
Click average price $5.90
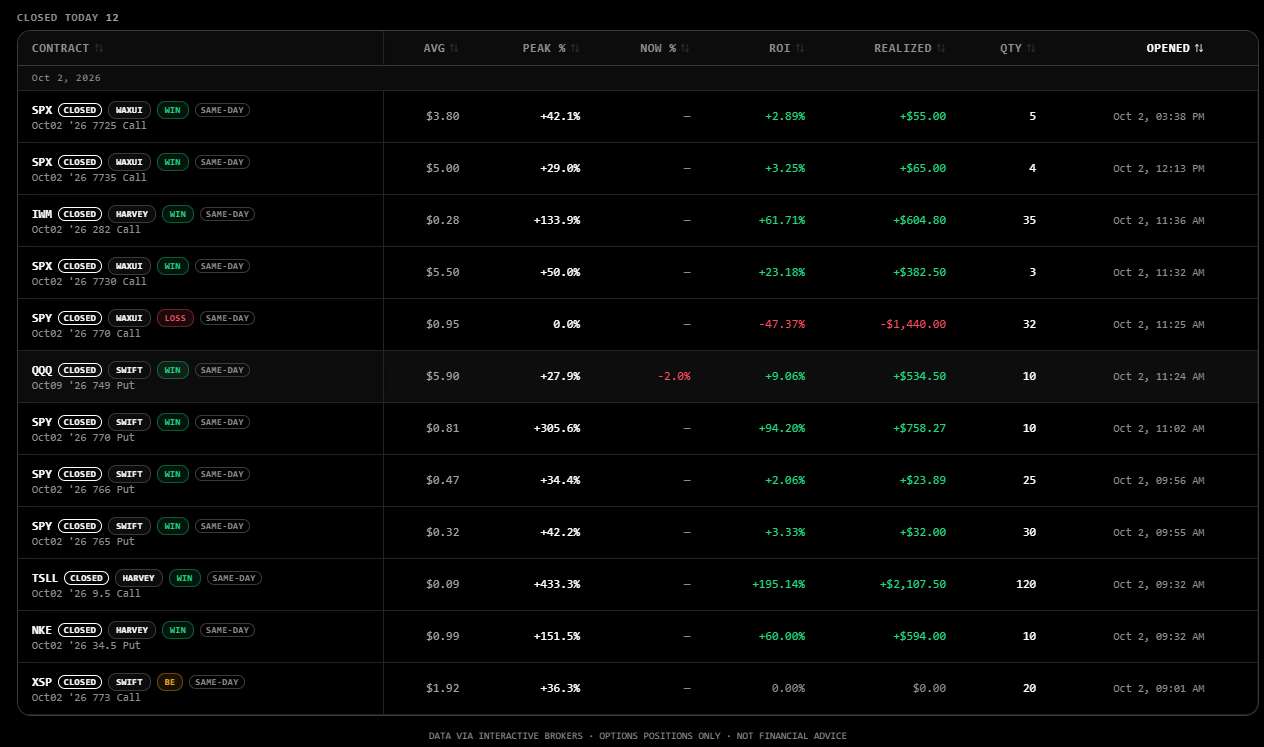pos(443,376)
